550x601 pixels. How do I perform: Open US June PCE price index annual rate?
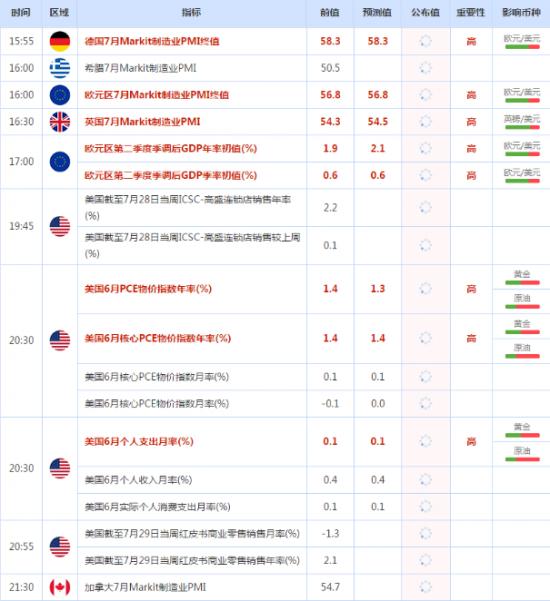(148, 289)
